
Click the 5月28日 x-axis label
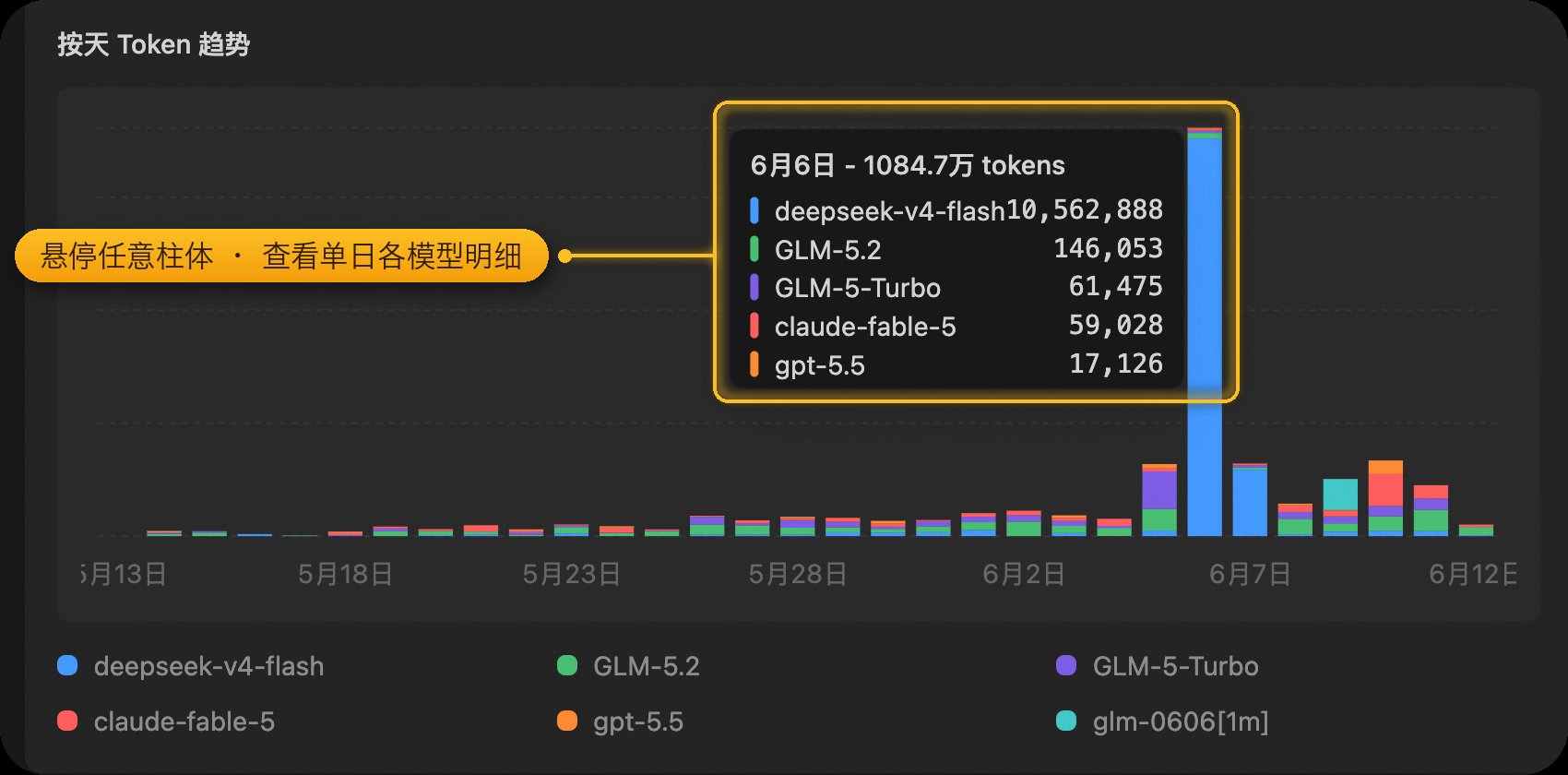coord(798,574)
